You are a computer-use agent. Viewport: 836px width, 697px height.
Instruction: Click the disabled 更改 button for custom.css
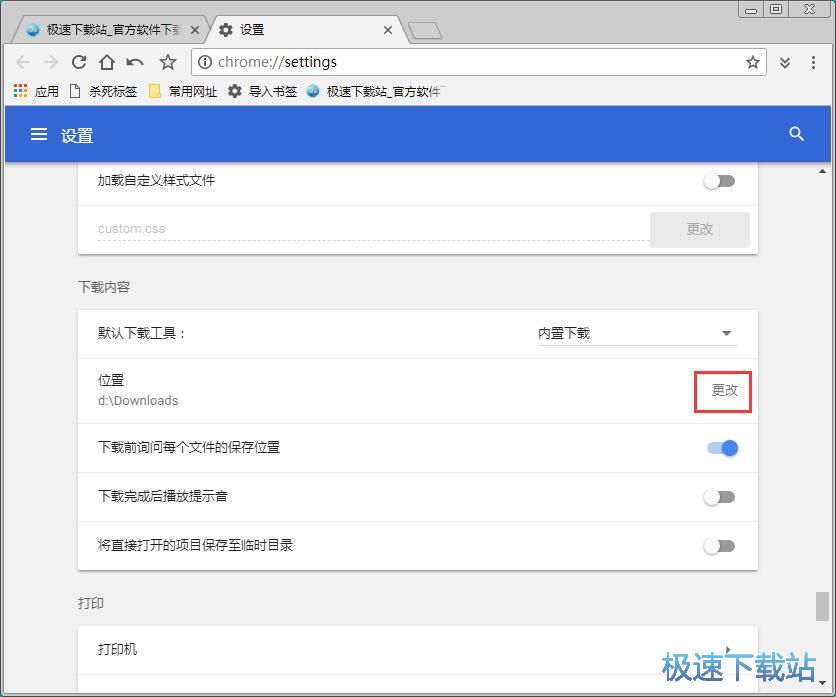click(x=700, y=229)
